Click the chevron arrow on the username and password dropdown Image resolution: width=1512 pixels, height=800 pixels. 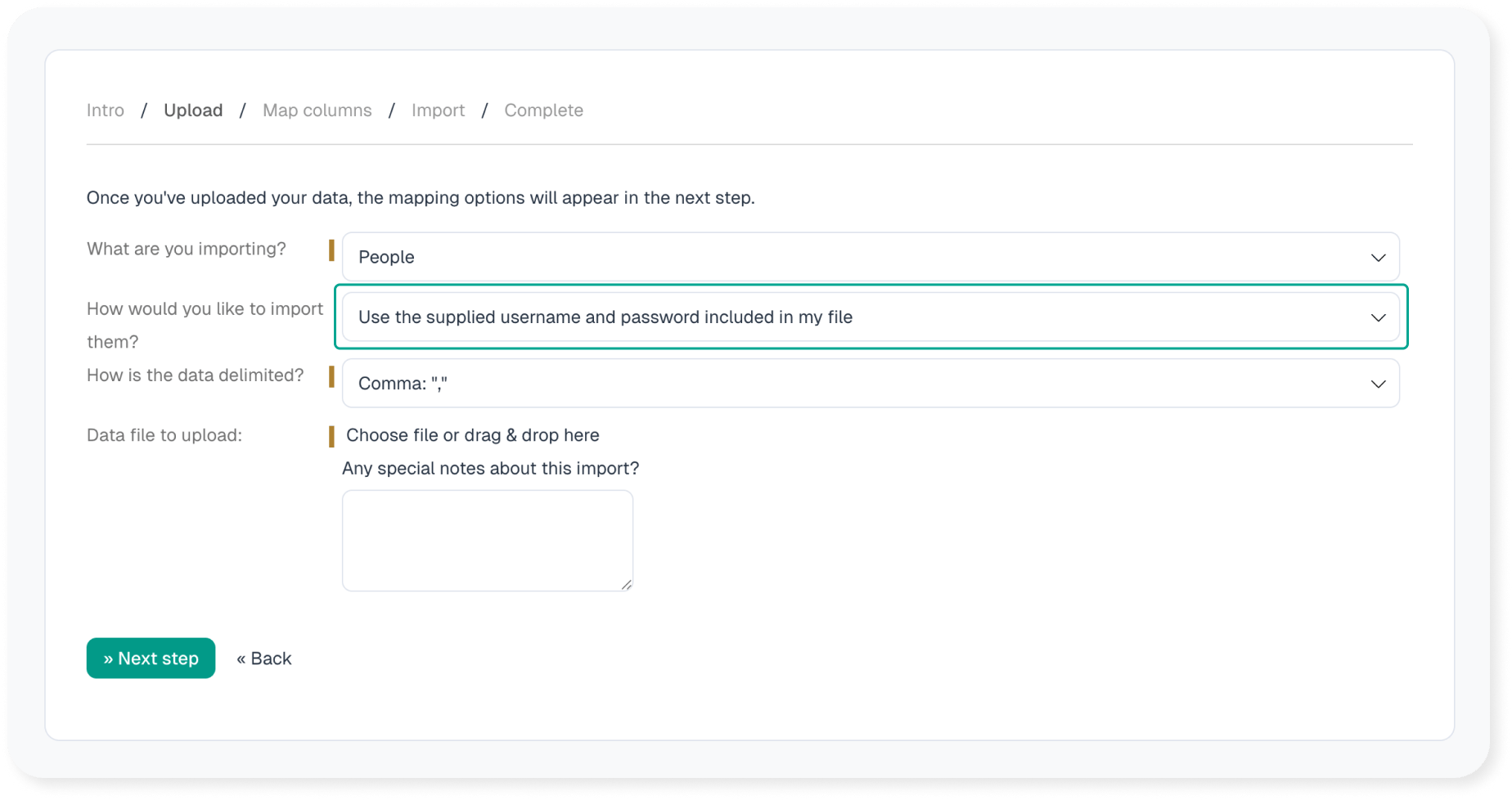point(1378,317)
